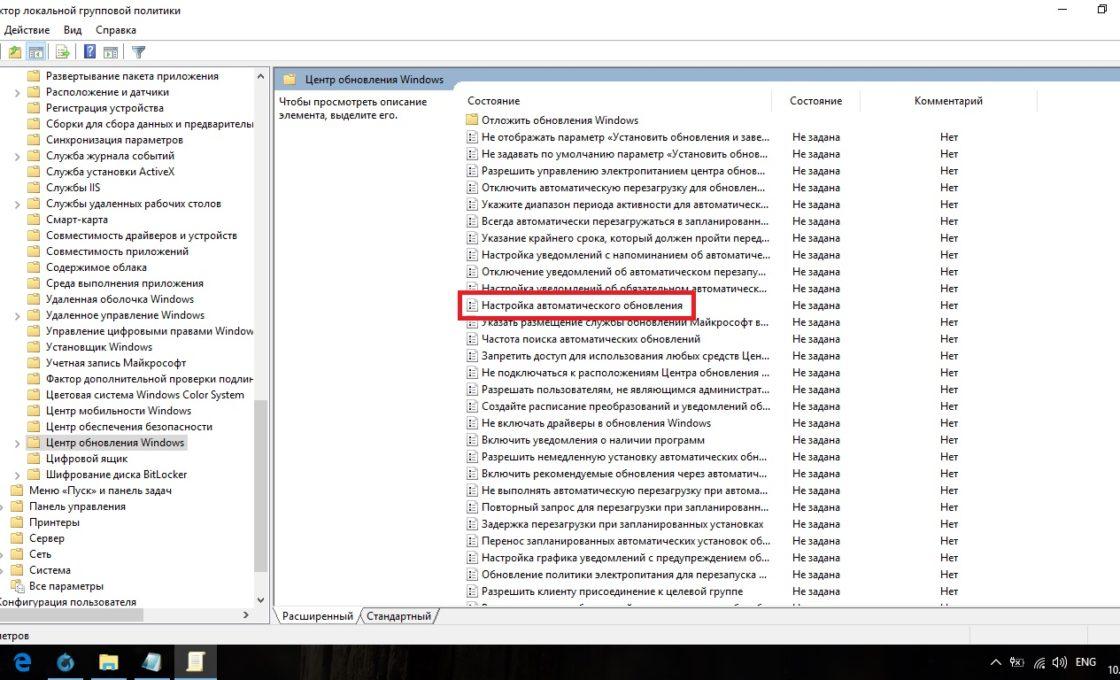The image size is (1120, 680).
Task: Click the volume speaker tray icon
Action: click(1059, 663)
